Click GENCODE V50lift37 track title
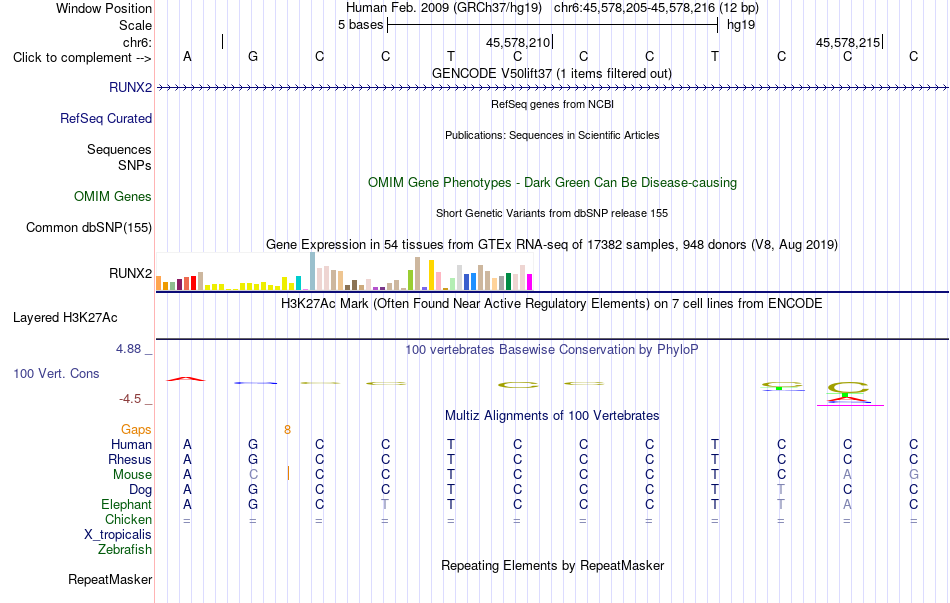950x603 pixels. click(552, 73)
